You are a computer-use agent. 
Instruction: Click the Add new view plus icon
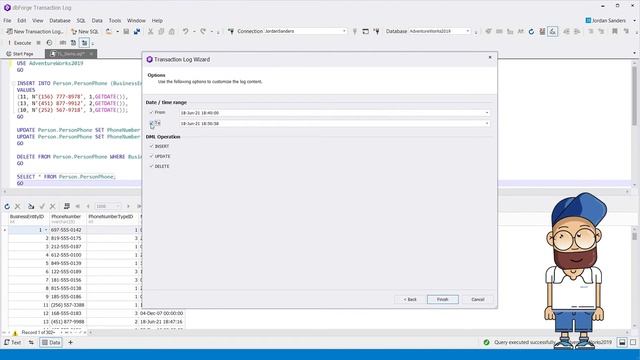click(x=70, y=342)
